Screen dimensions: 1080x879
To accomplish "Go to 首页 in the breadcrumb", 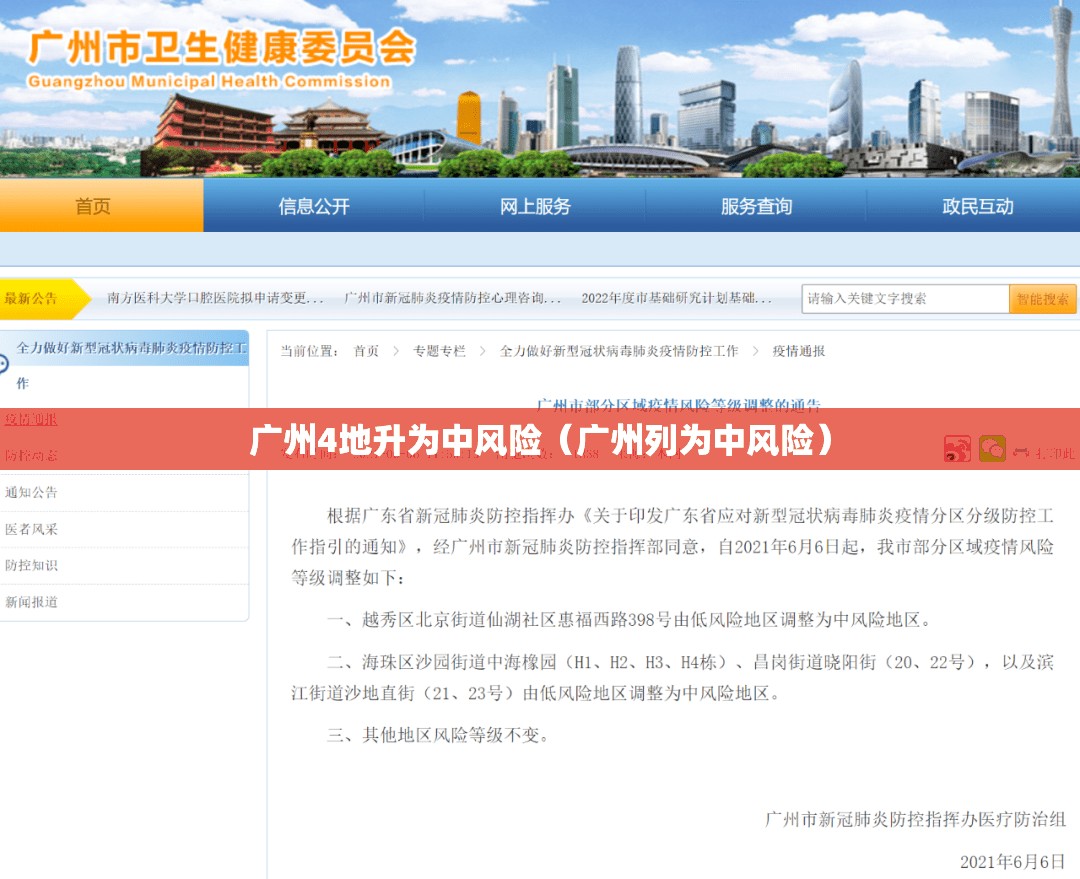I will tap(366, 351).
